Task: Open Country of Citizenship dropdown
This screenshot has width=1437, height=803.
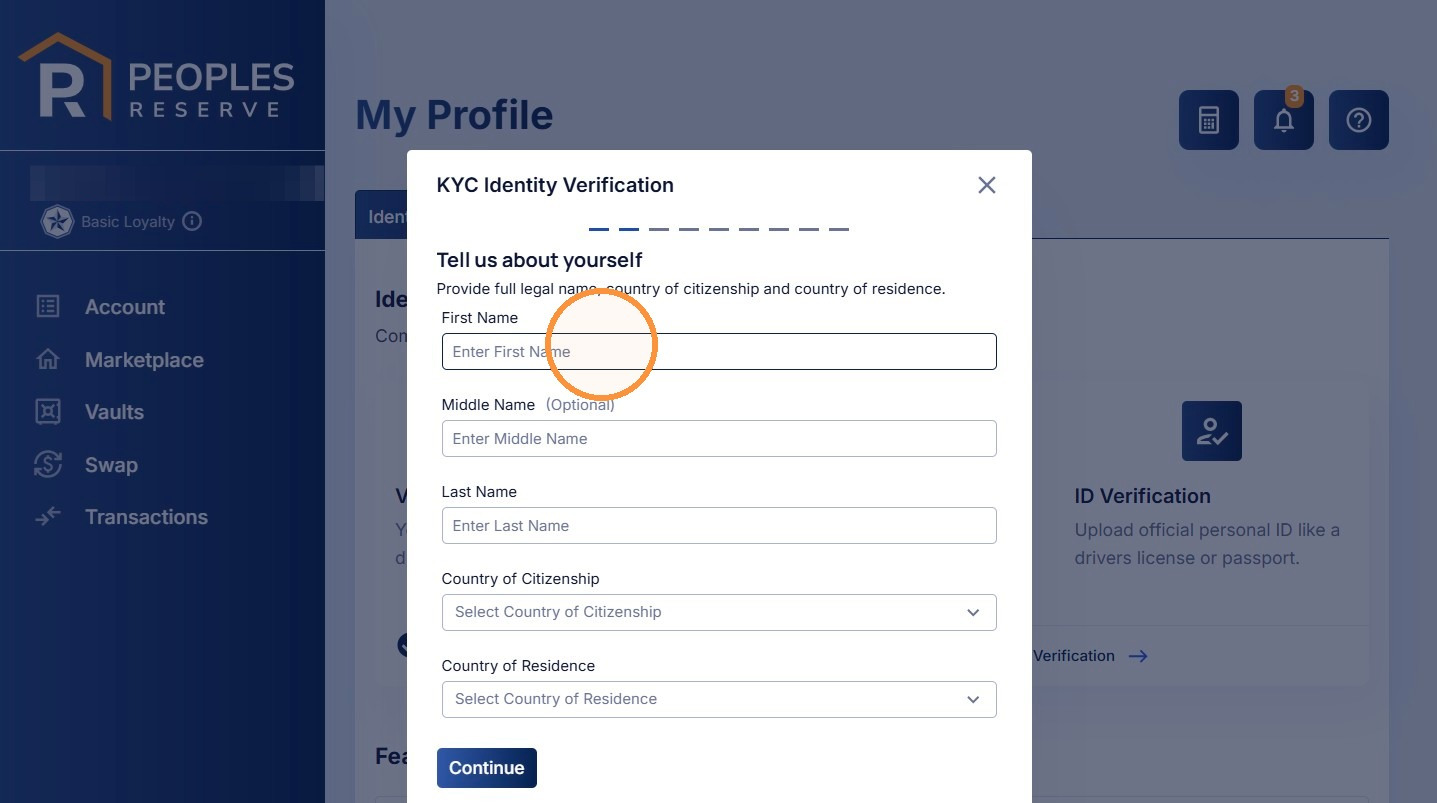Action: coord(719,612)
